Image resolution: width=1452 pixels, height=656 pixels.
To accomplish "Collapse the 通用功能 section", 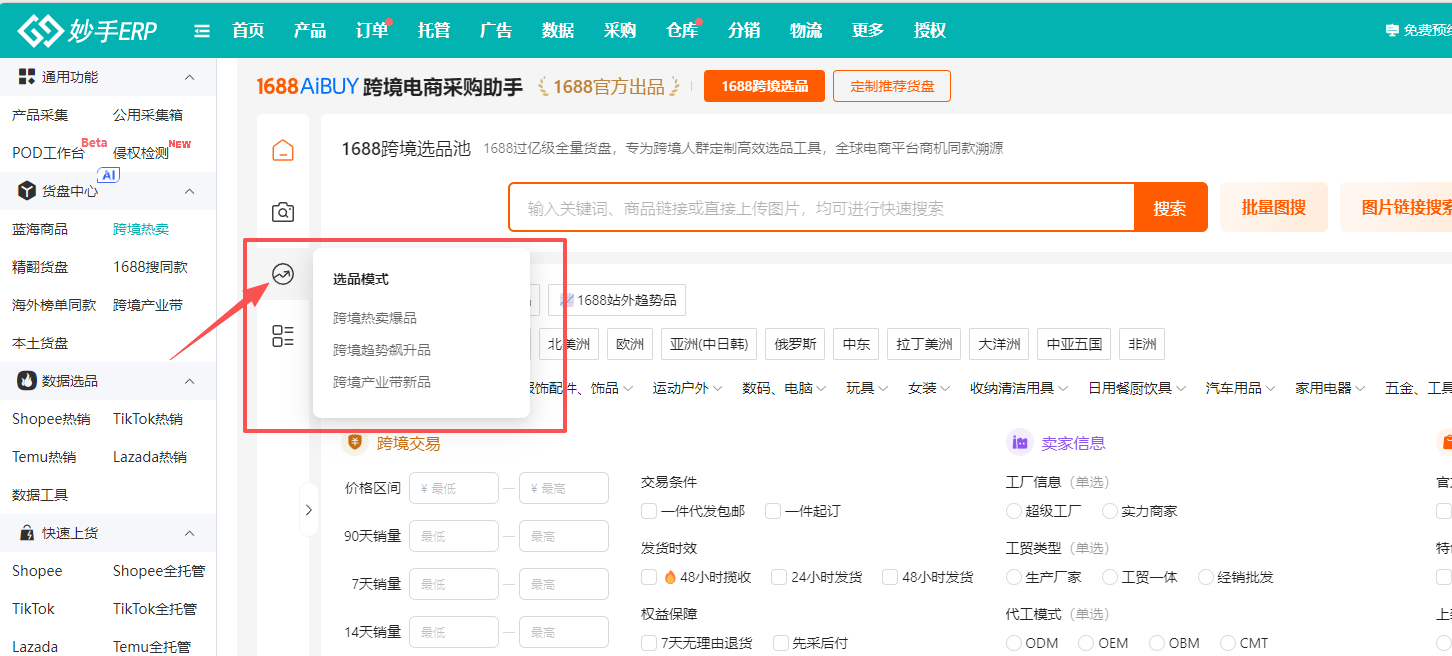I will pos(189,77).
